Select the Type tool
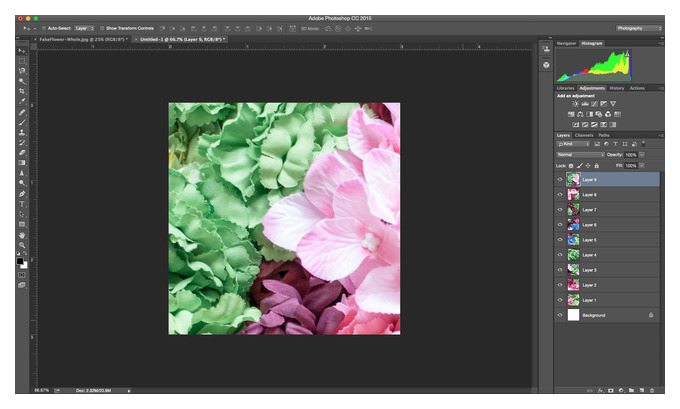680x409 pixels. [22, 204]
